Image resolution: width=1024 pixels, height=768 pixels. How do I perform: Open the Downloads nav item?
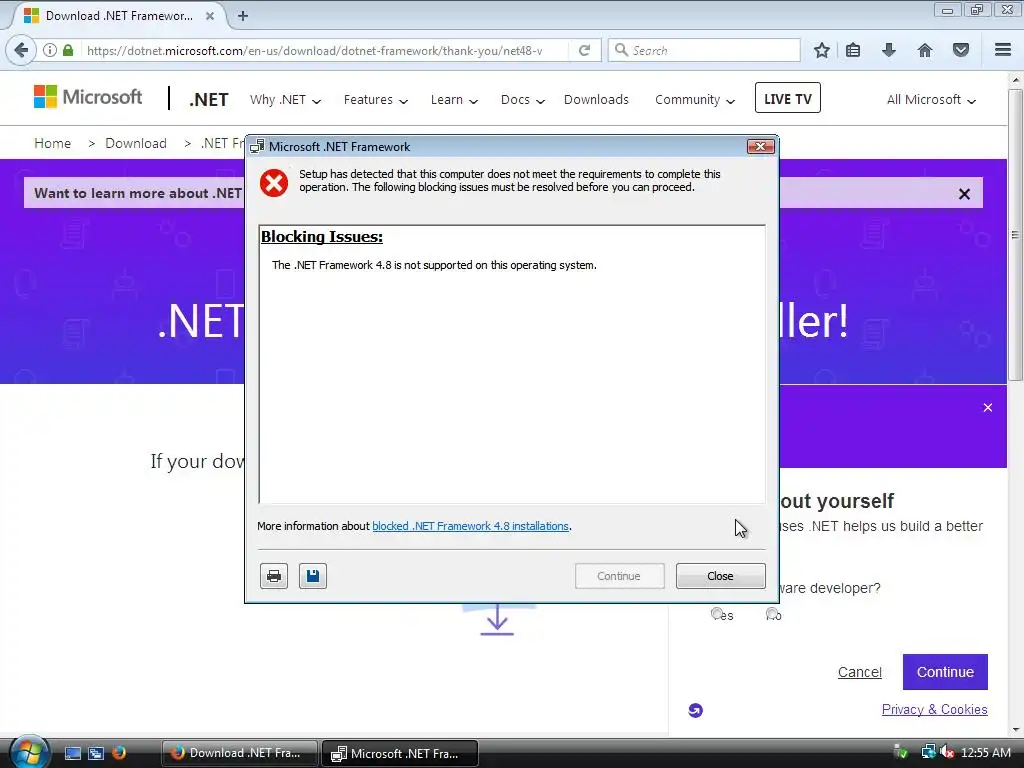click(x=596, y=99)
